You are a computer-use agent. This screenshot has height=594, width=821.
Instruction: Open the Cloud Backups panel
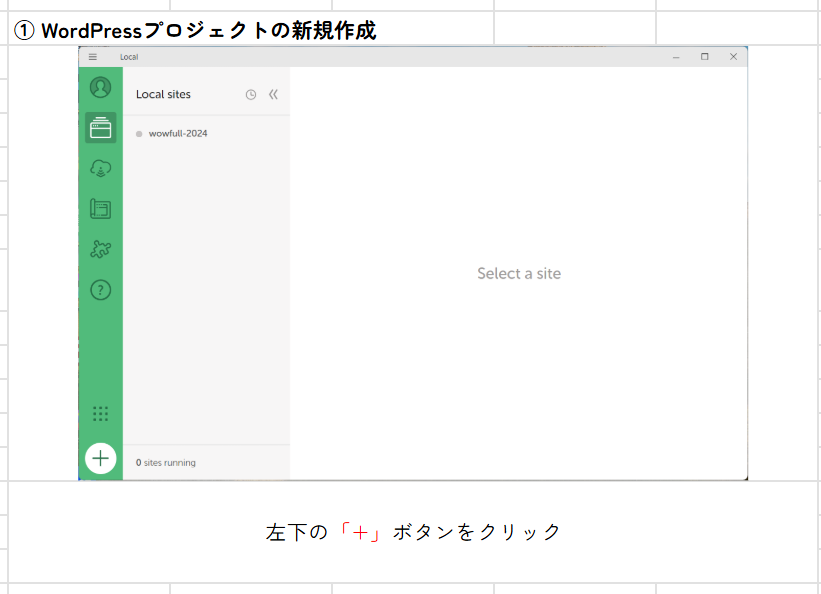[x=100, y=168]
